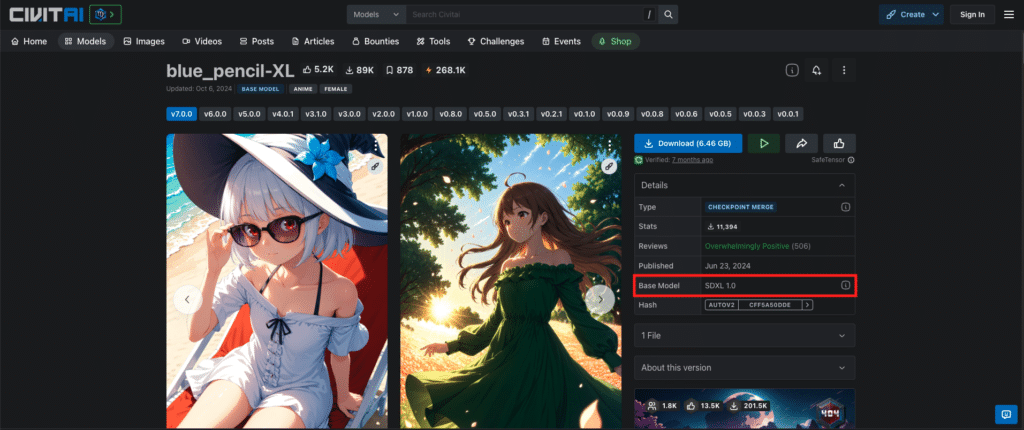Click the green play/generate button
1024x430 pixels.
[763, 144]
